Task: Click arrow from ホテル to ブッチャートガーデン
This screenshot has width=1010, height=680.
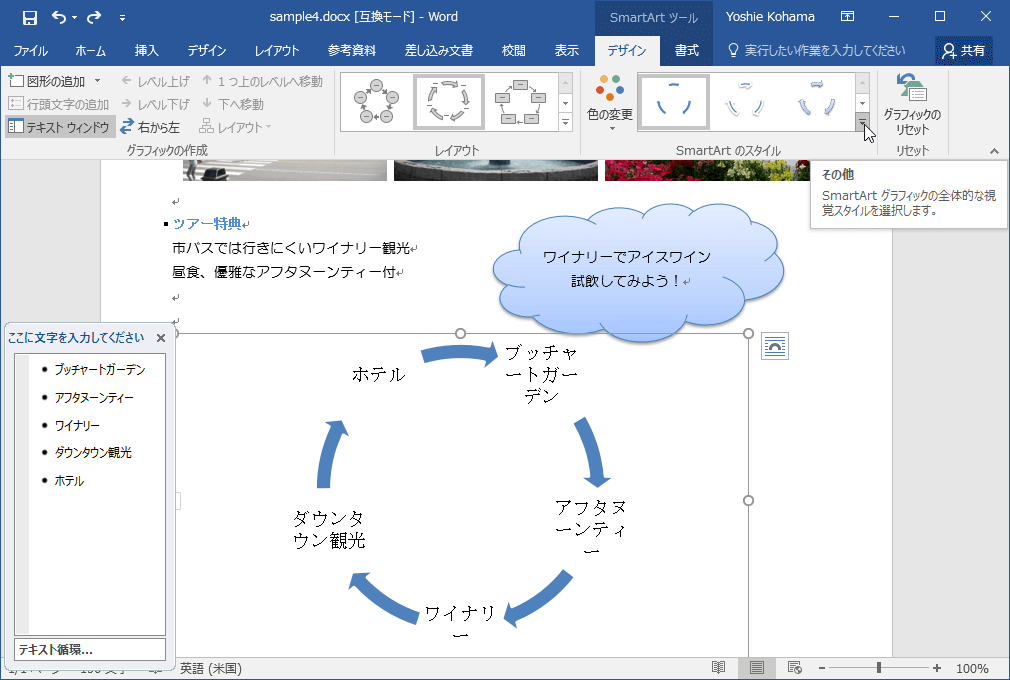Action: 460,354
